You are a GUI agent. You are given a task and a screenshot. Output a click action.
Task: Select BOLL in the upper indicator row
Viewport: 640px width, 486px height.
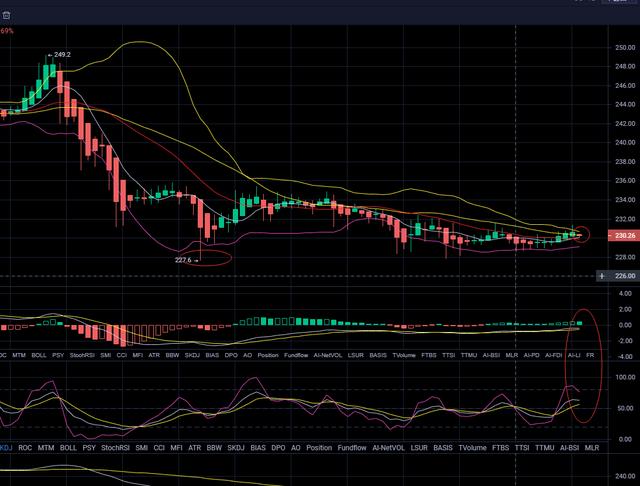coord(39,355)
